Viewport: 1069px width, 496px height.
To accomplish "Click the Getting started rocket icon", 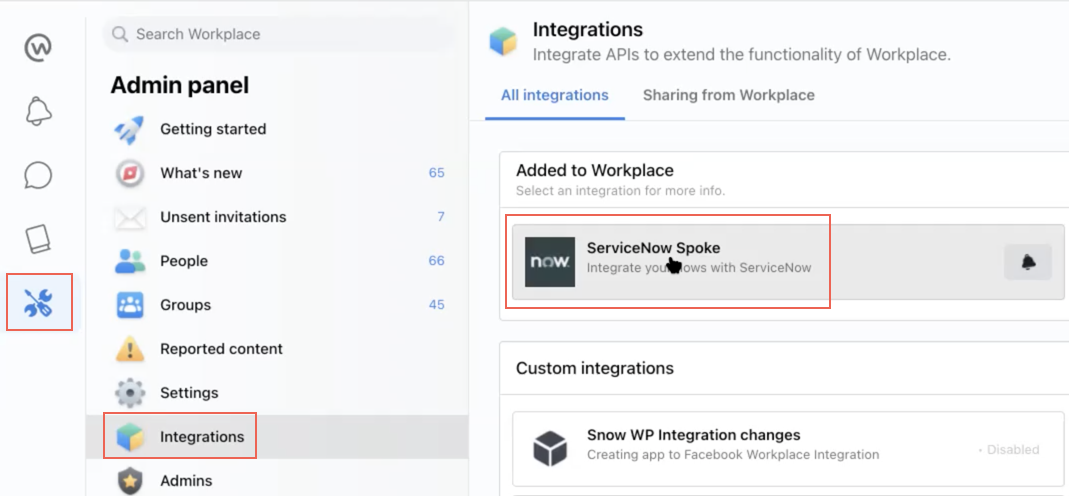I will (x=129, y=129).
